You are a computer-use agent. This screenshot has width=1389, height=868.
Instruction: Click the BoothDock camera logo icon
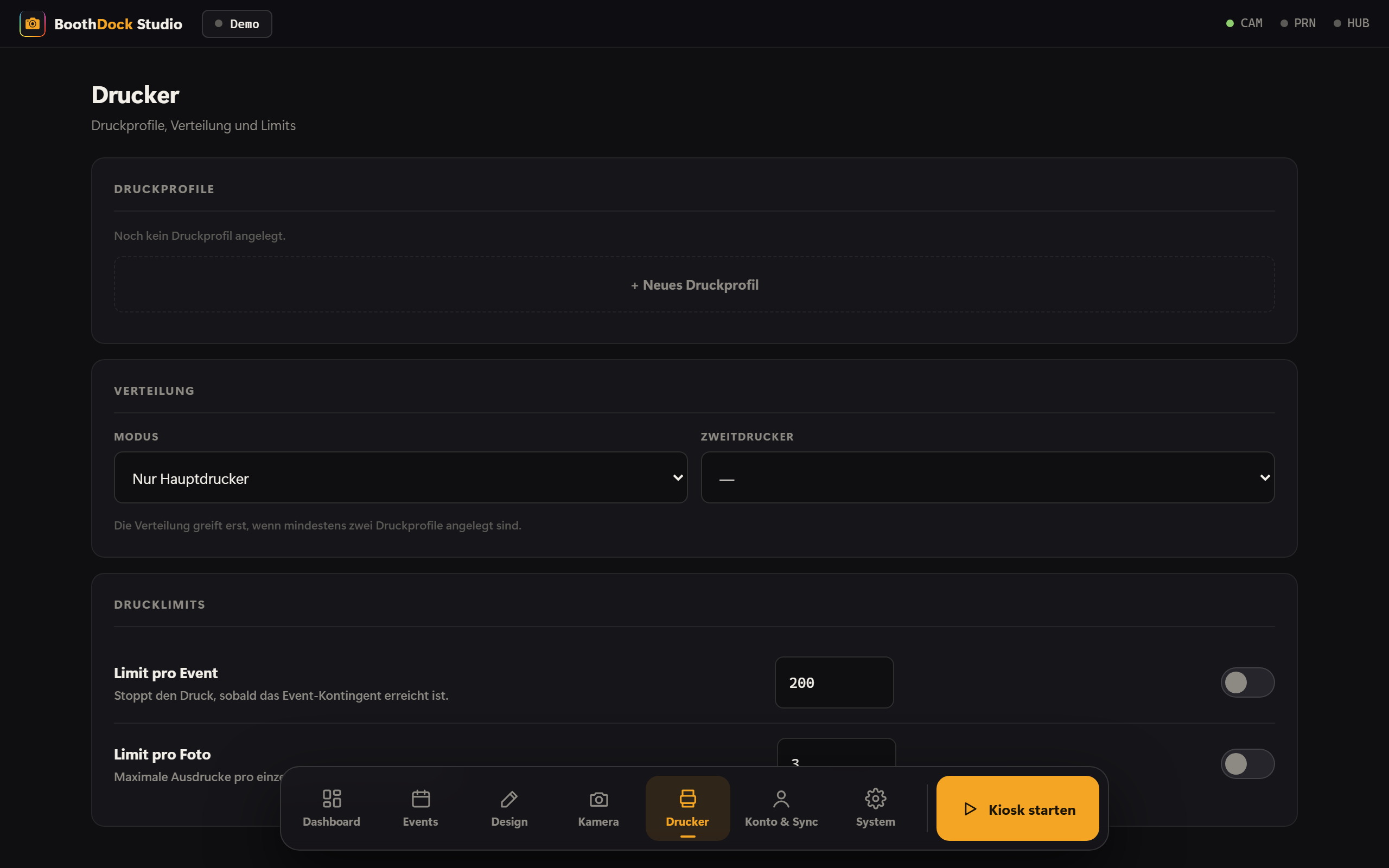click(x=32, y=23)
